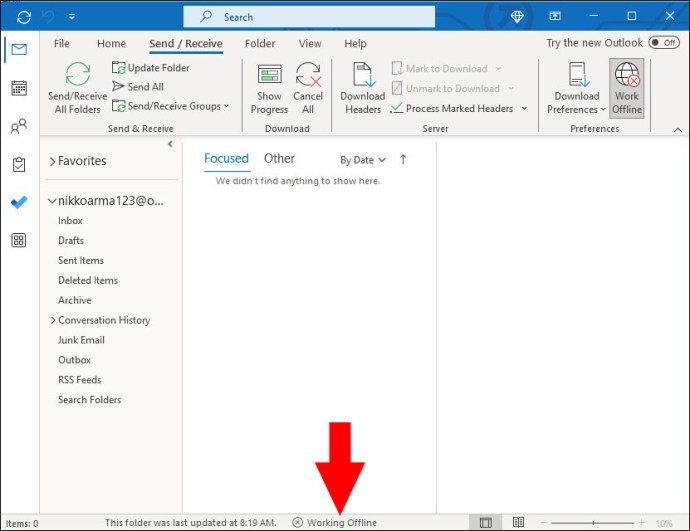Screen dimensions: 690x531
Task: Click the title bar Send/Receive sync icon
Action: coord(24,17)
